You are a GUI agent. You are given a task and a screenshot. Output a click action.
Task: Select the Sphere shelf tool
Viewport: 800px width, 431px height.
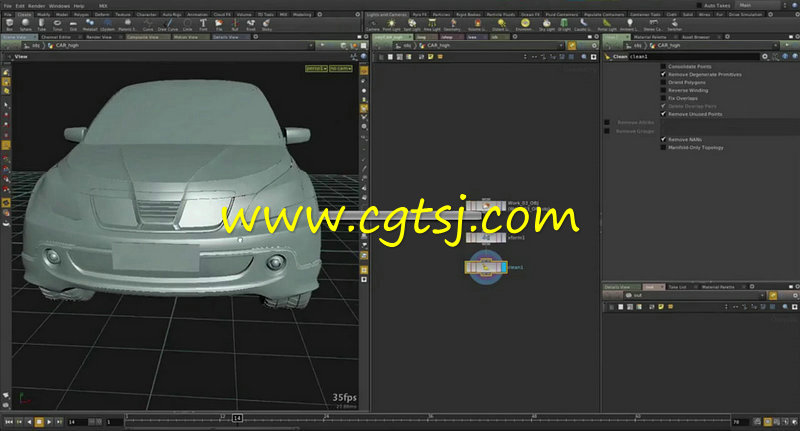click(25, 24)
